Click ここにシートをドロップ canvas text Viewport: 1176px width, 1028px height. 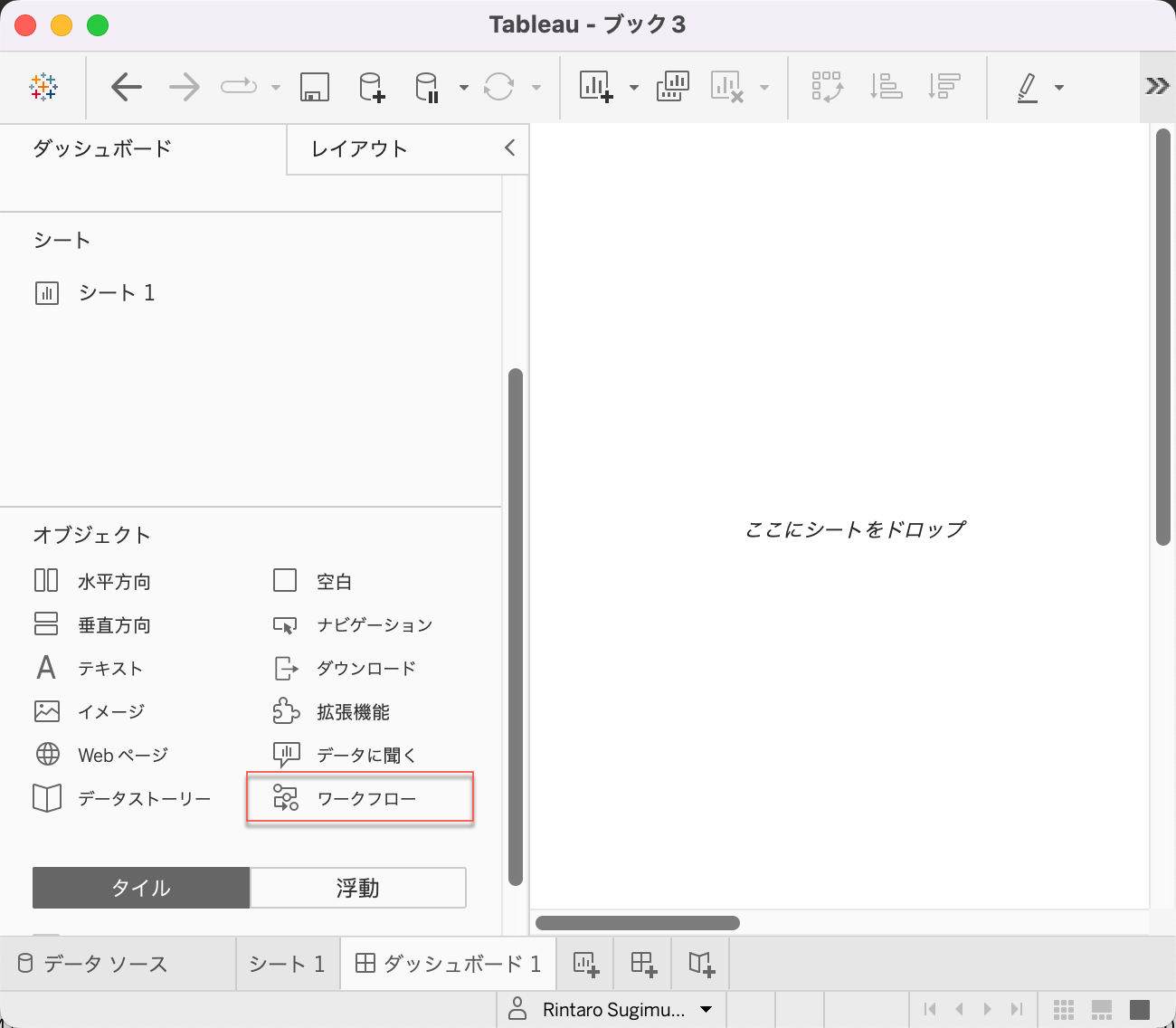click(x=855, y=529)
